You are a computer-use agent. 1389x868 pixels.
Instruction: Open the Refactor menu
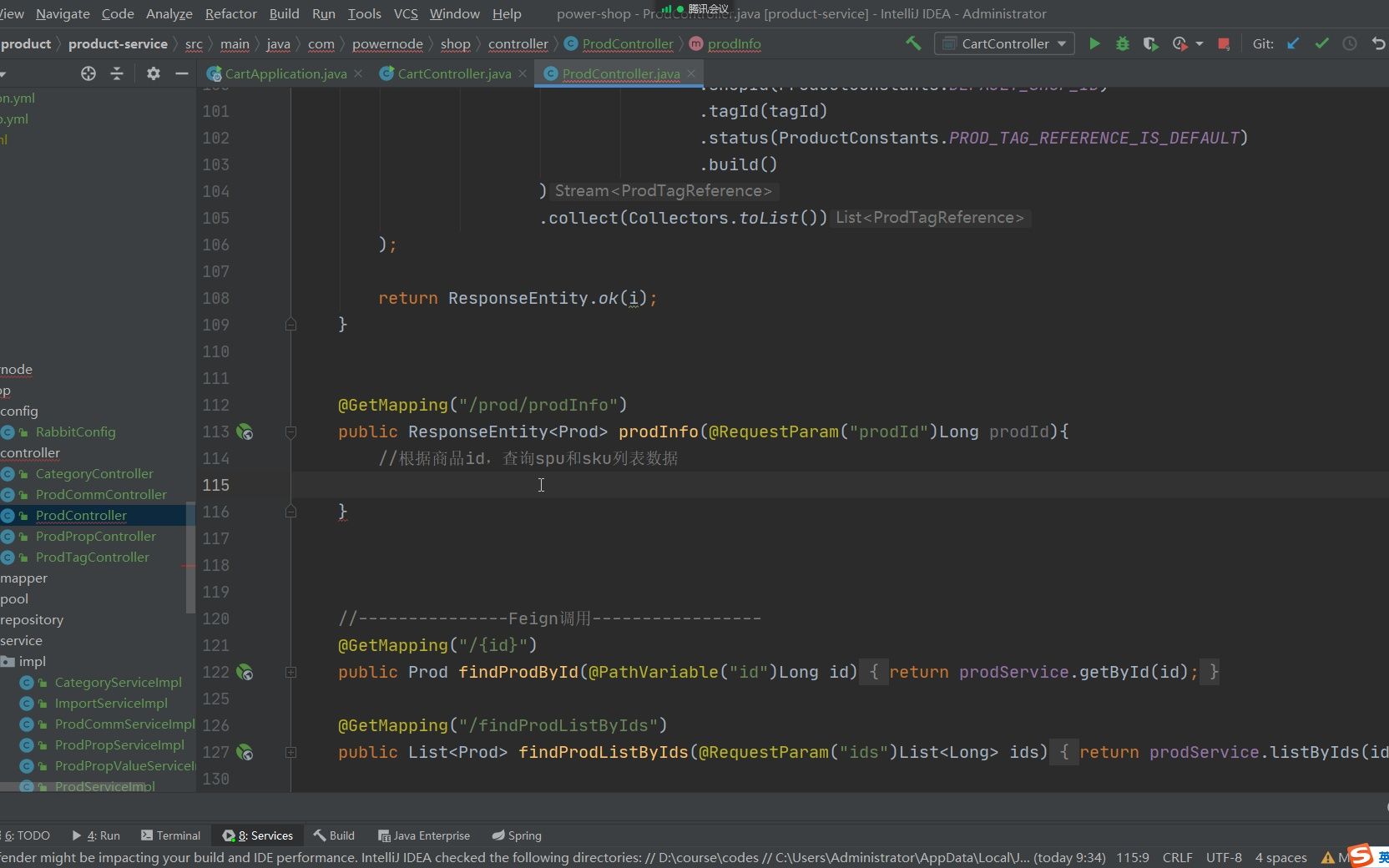[231, 13]
